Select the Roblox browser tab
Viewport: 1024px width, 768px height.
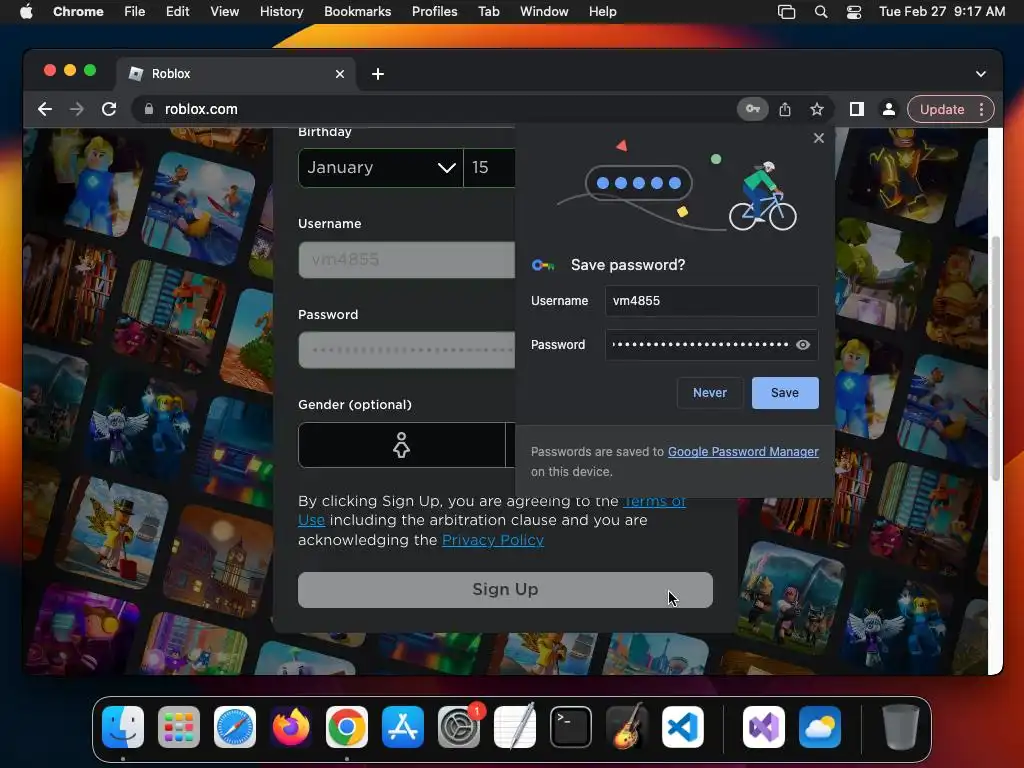pos(236,74)
